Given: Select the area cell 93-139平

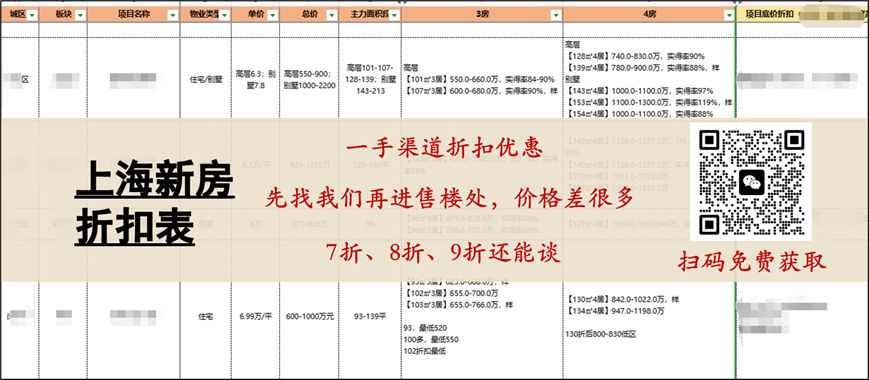Looking at the screenshot, I should (370, 317).
